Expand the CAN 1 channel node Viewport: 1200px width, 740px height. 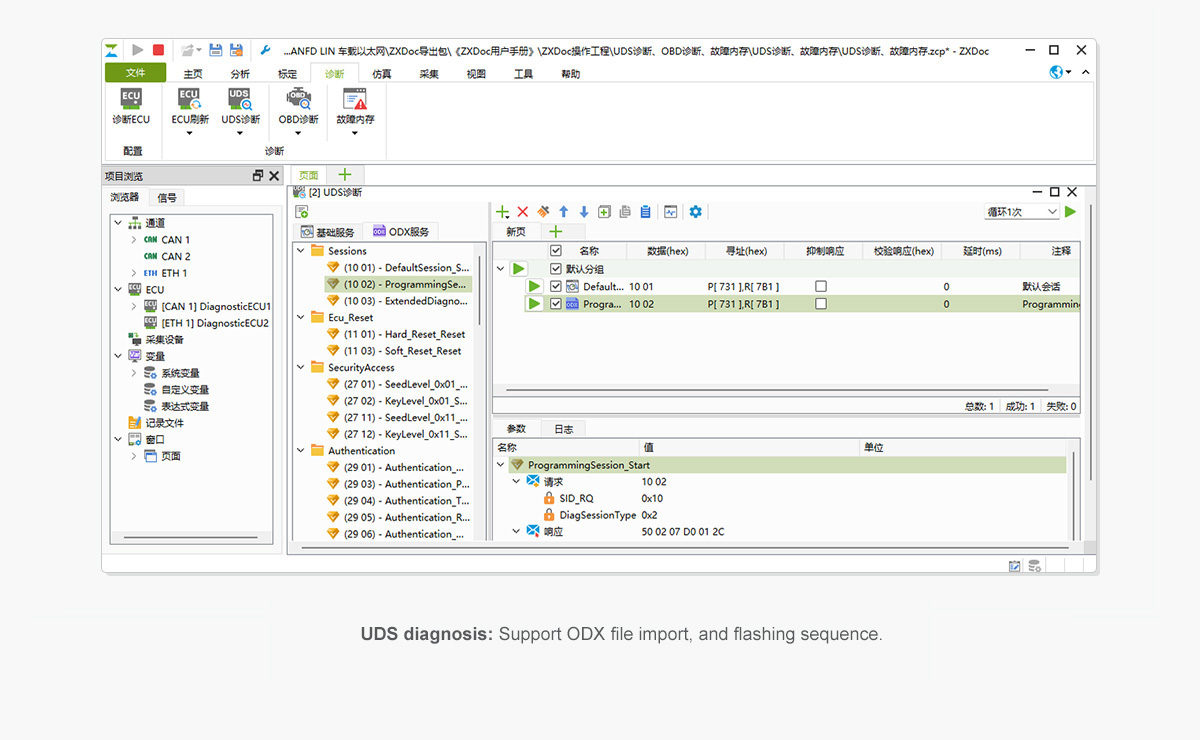point(134,240)
